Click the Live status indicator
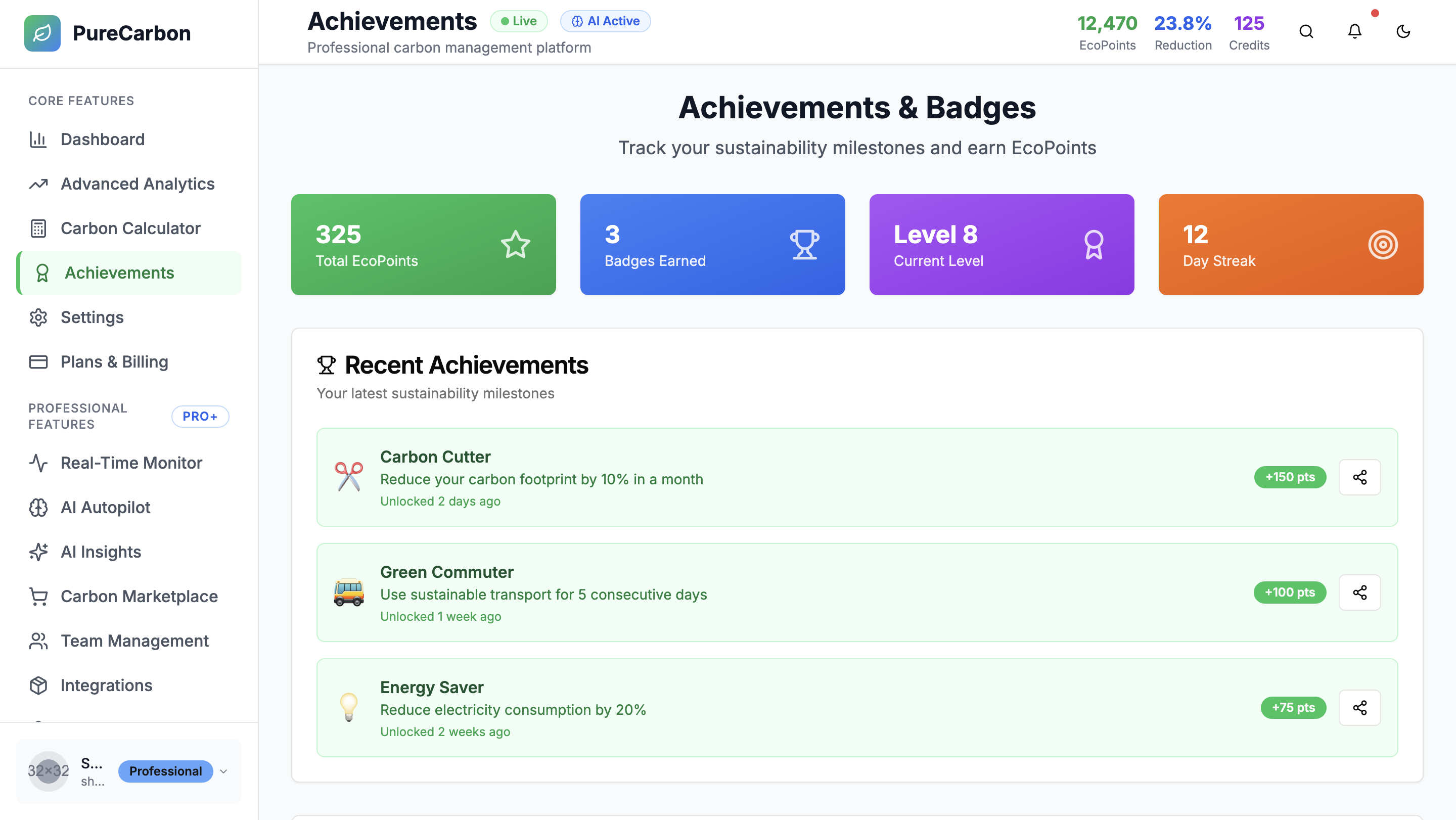This screenshot has width=1456, height=820. (518, 21)
